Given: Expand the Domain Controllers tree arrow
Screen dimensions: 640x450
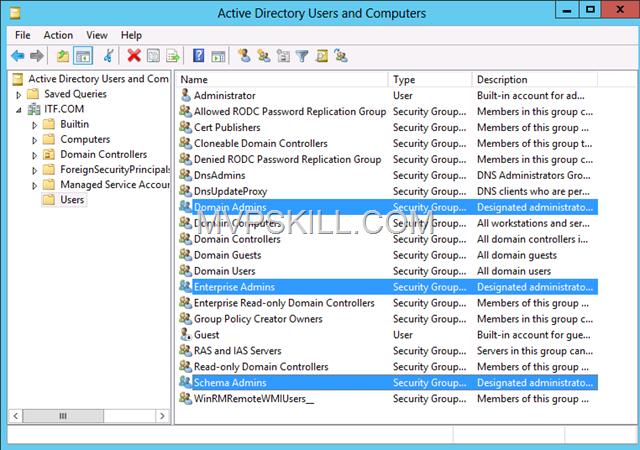Looking at the screenshot, I should (34, 155).
